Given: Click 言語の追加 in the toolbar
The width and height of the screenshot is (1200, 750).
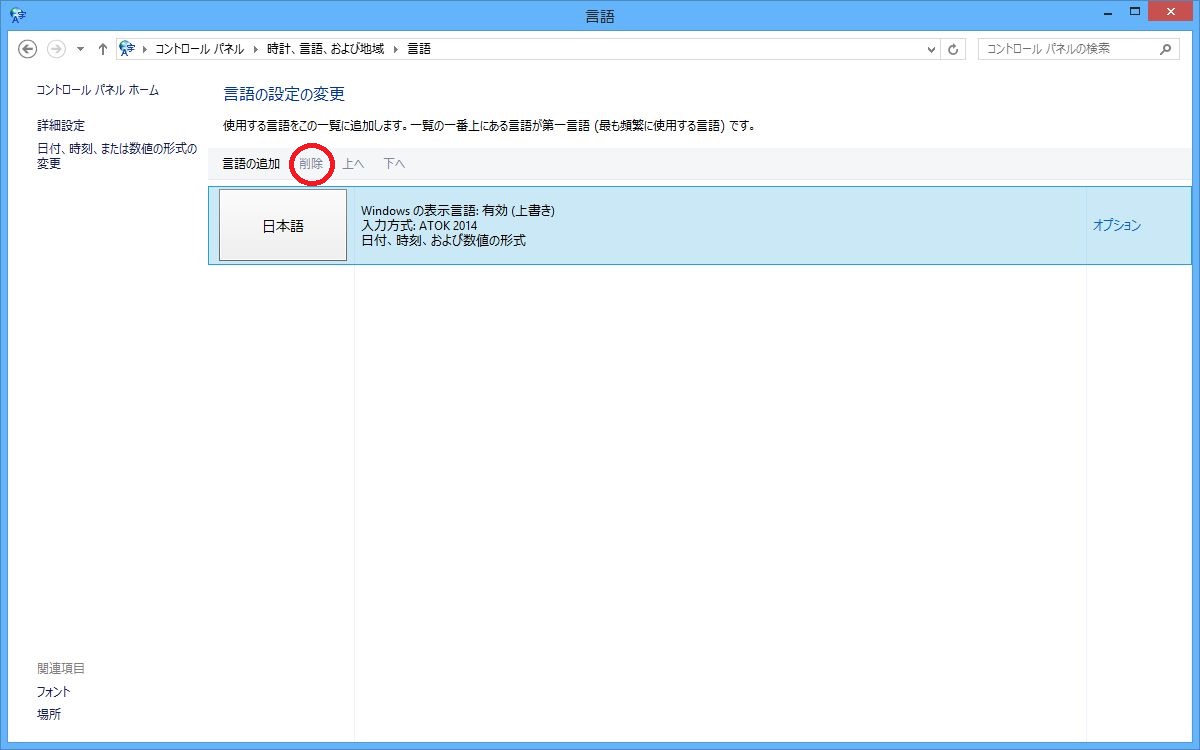Looking at the screenshot, I should [x=251, y=164].
